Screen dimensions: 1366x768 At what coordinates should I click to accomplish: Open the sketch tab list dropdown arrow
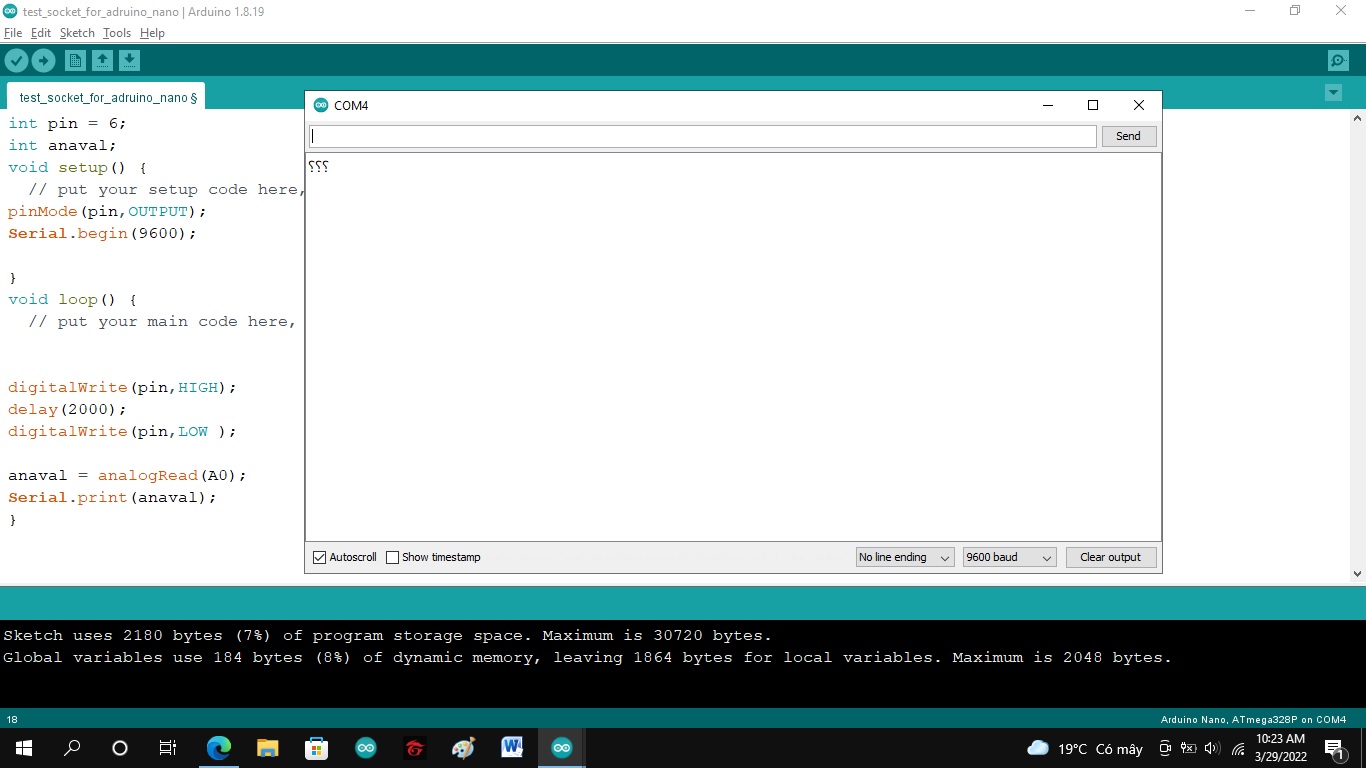tap(1333, 92)
